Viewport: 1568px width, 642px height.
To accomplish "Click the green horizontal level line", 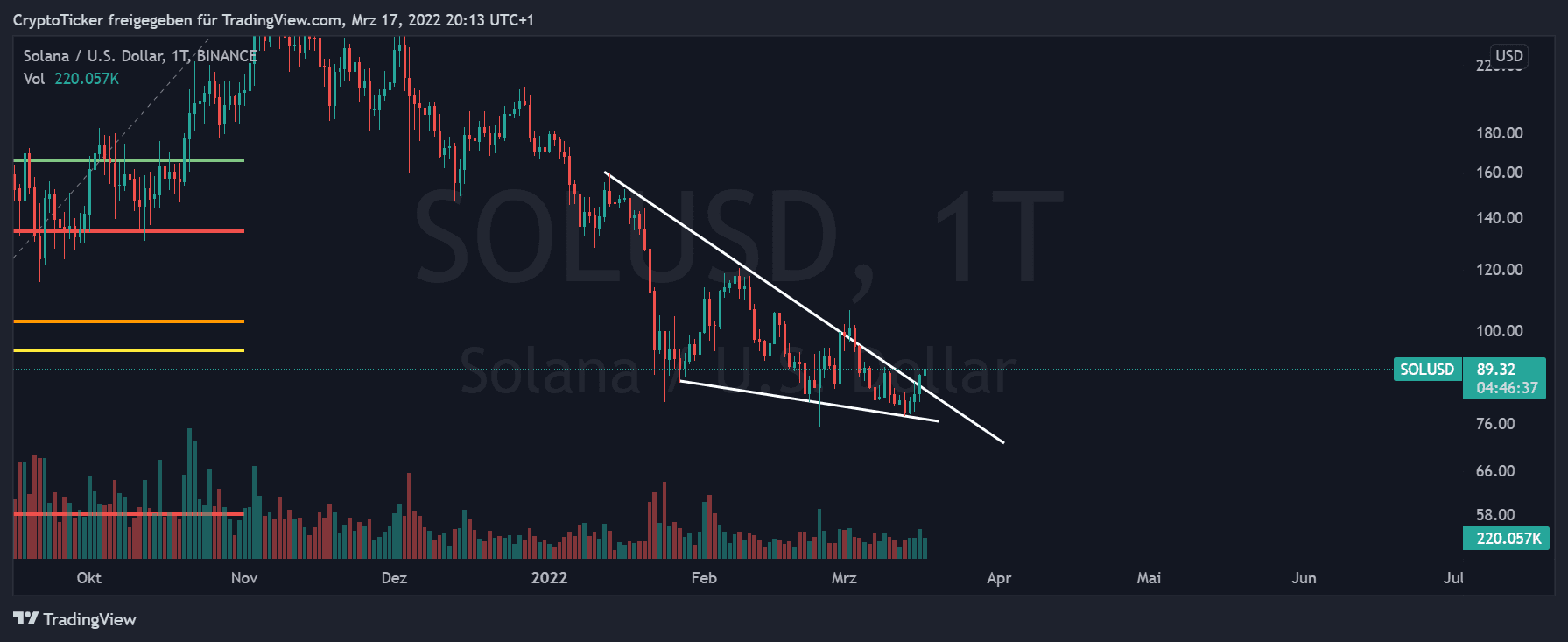I will tap(129, 160).
